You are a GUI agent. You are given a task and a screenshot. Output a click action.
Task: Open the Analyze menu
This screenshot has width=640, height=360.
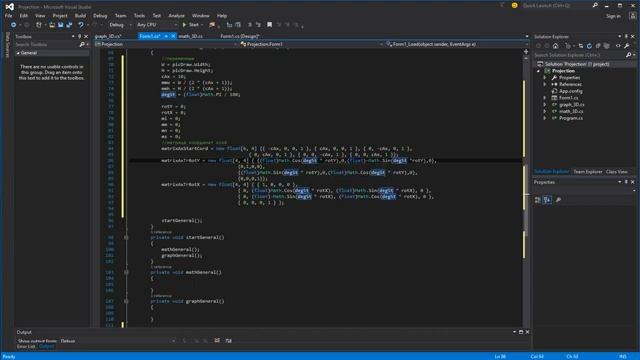pos(176,16)
